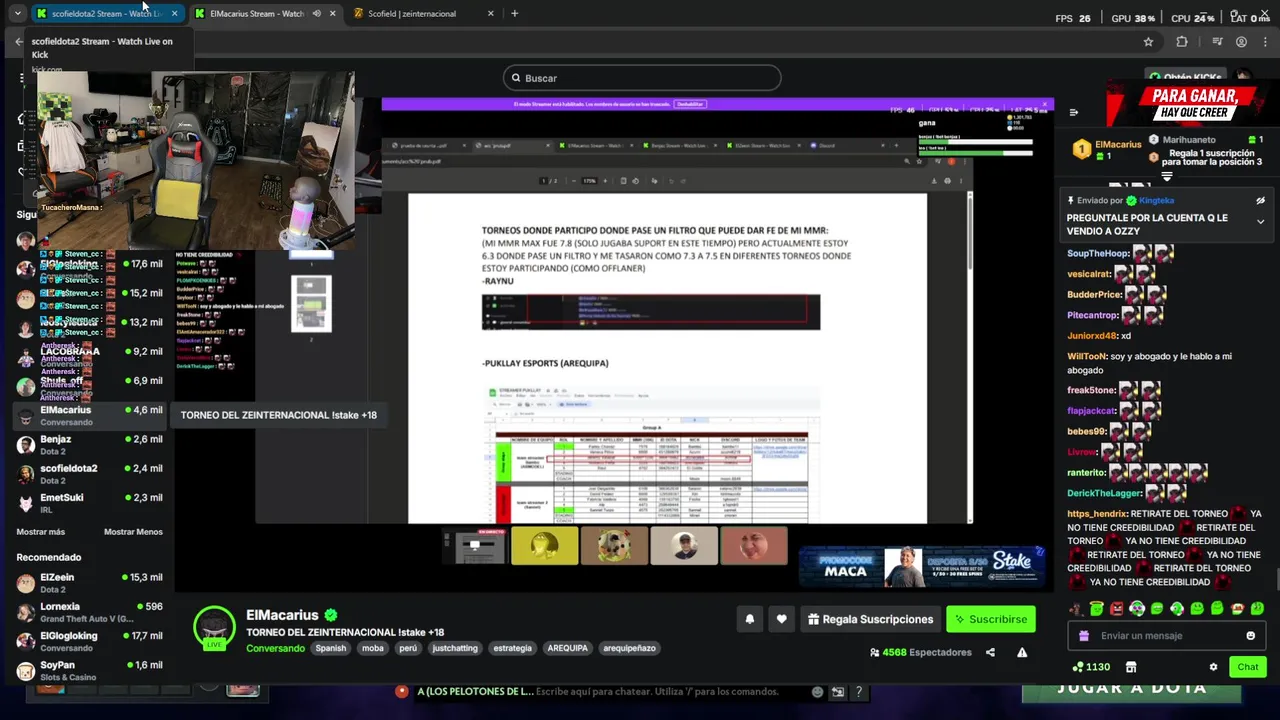This screenshot has width=1280, height=720.
Task: Click Kingteka username in pinned message
Action: click(1157, 201)
